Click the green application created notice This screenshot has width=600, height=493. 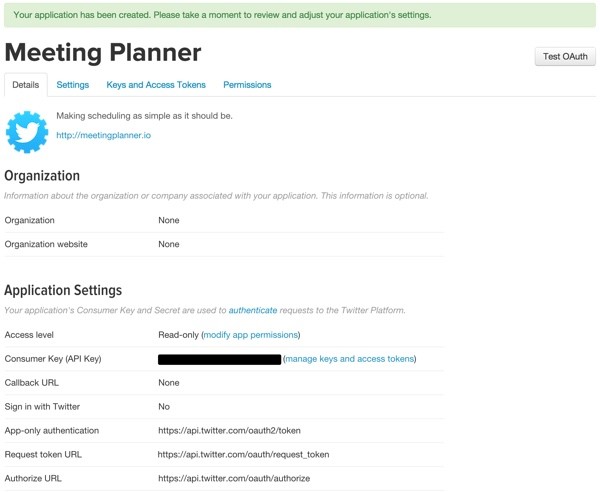click(x=300, y=15)
